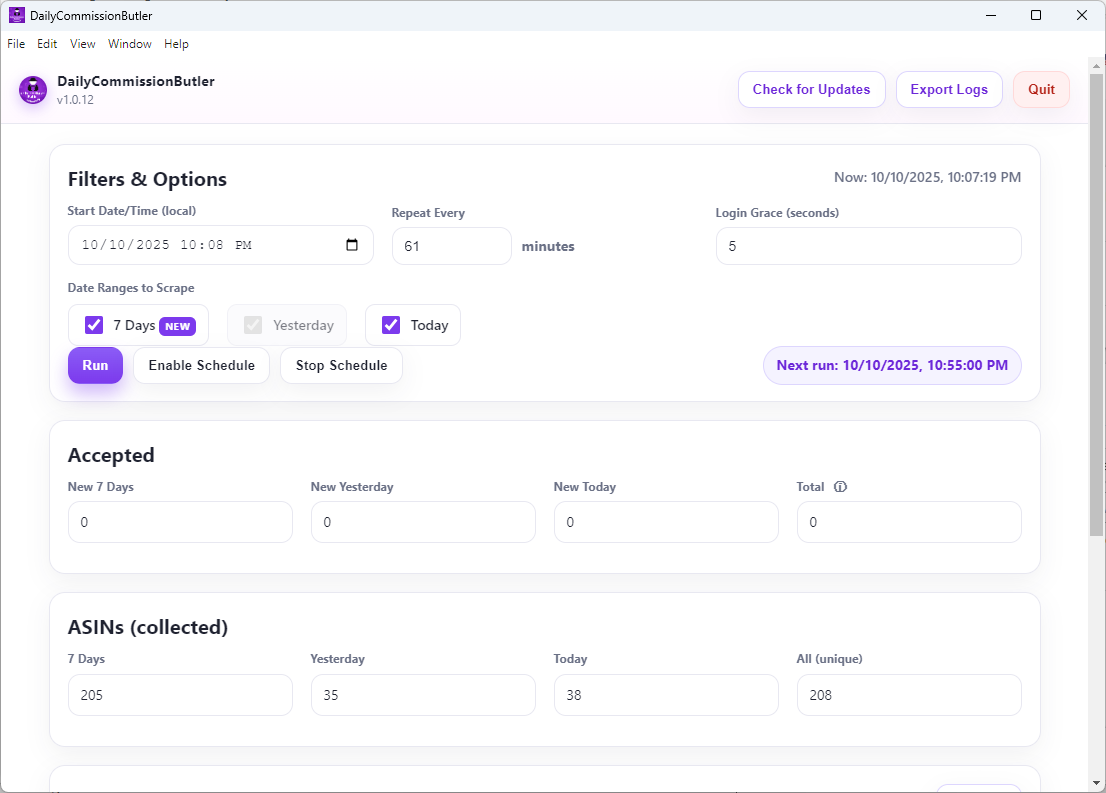The image size is (1106, 793).
Task: Open the Window menu
Action: point(130,44)
